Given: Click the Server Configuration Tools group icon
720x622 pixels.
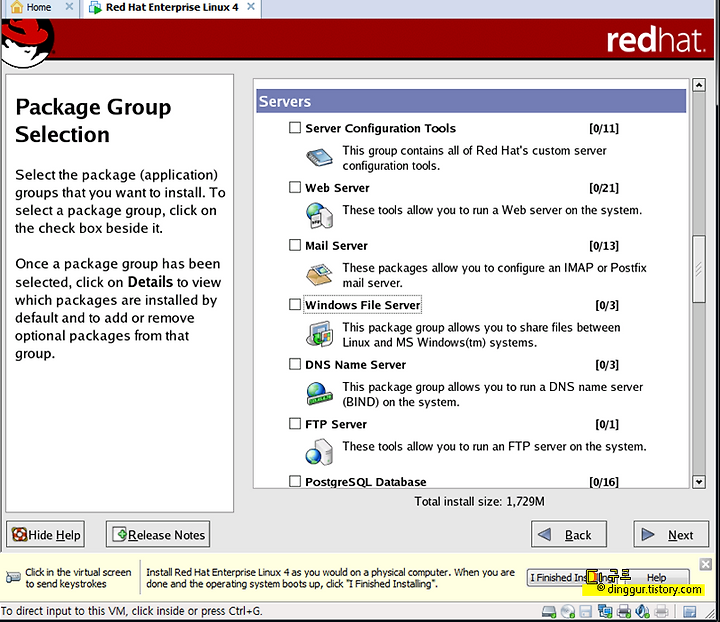Looking at the screenshot, I should tap(319, 158).
